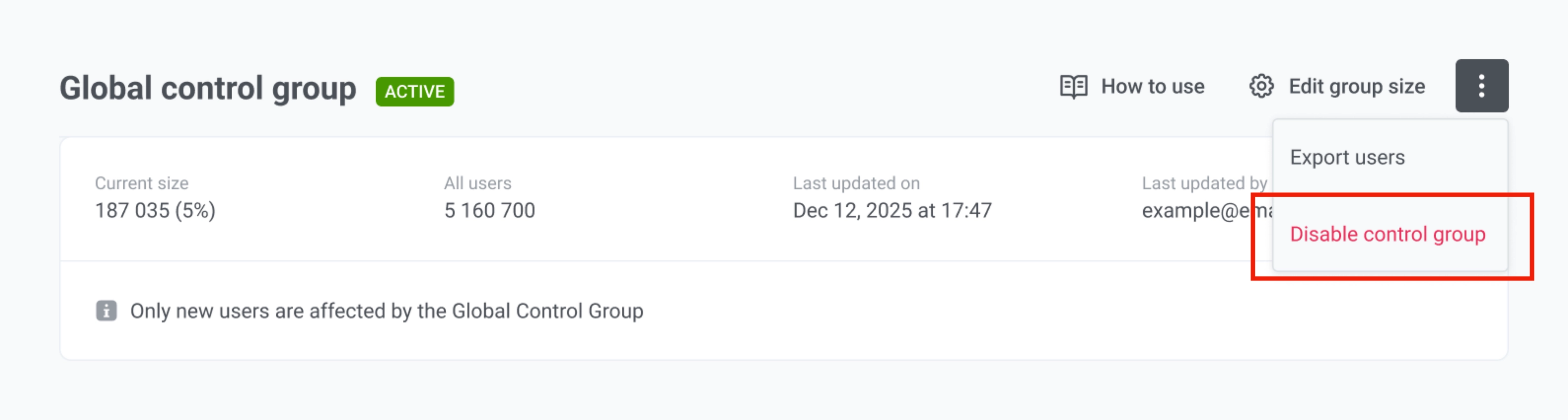Click the highlighted Disable control group entry
The width and height of the screenshot is (1568, 420).
[x=1388, y=234]
